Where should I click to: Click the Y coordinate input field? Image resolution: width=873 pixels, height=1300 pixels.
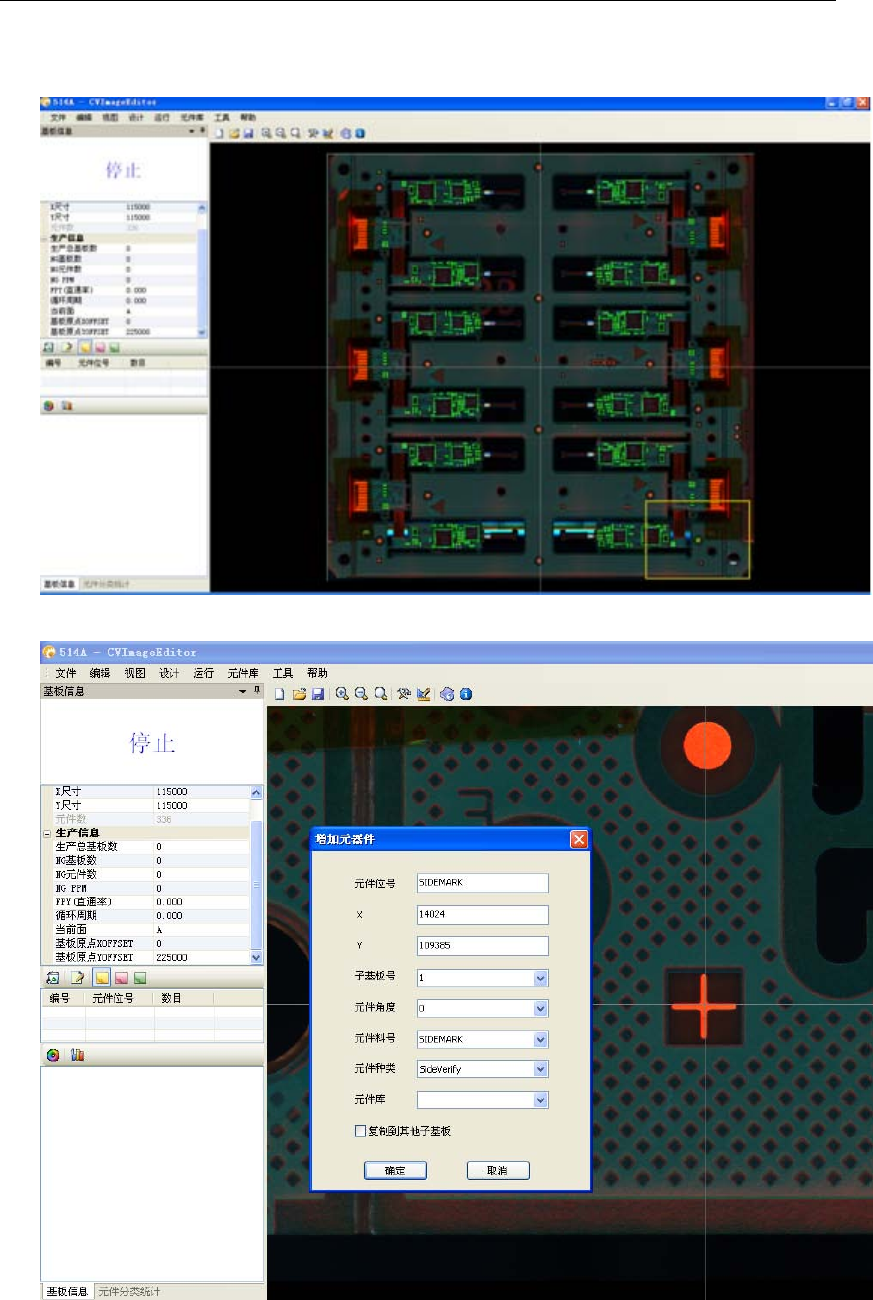click(x=483, y=945)
